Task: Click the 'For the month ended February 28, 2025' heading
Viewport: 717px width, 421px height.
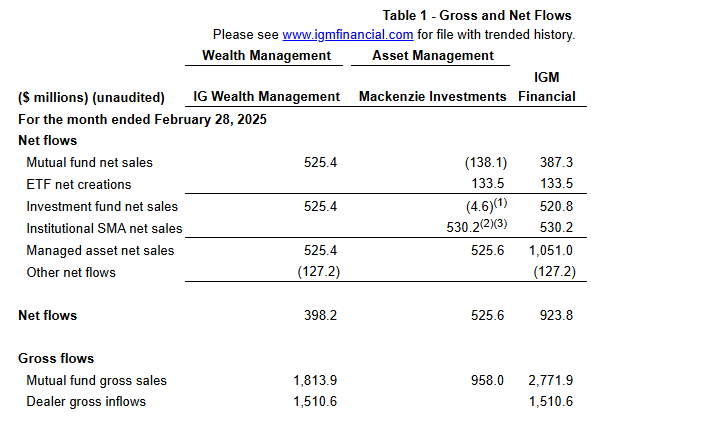Action: click(142, 119)
